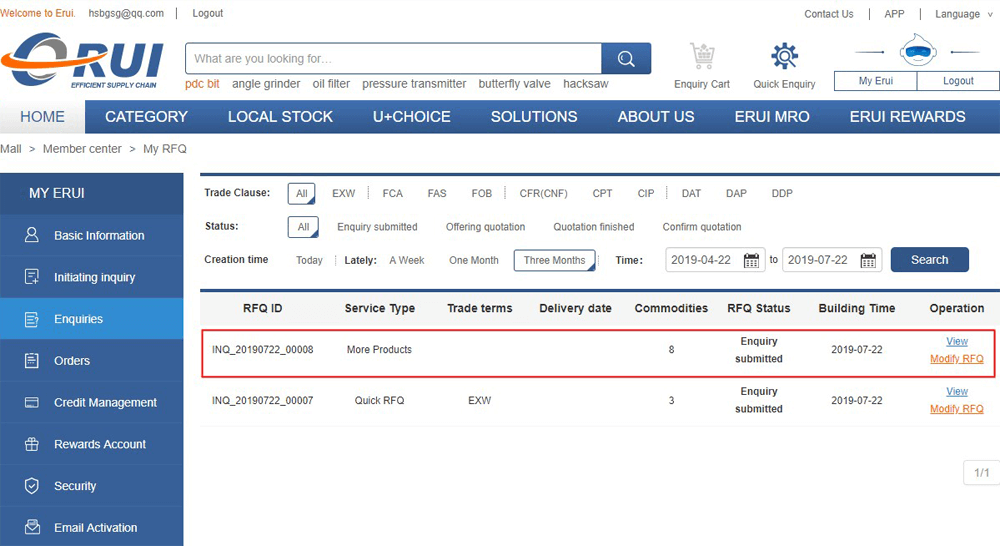Click Email Activation envelope icon

point(31,528)
